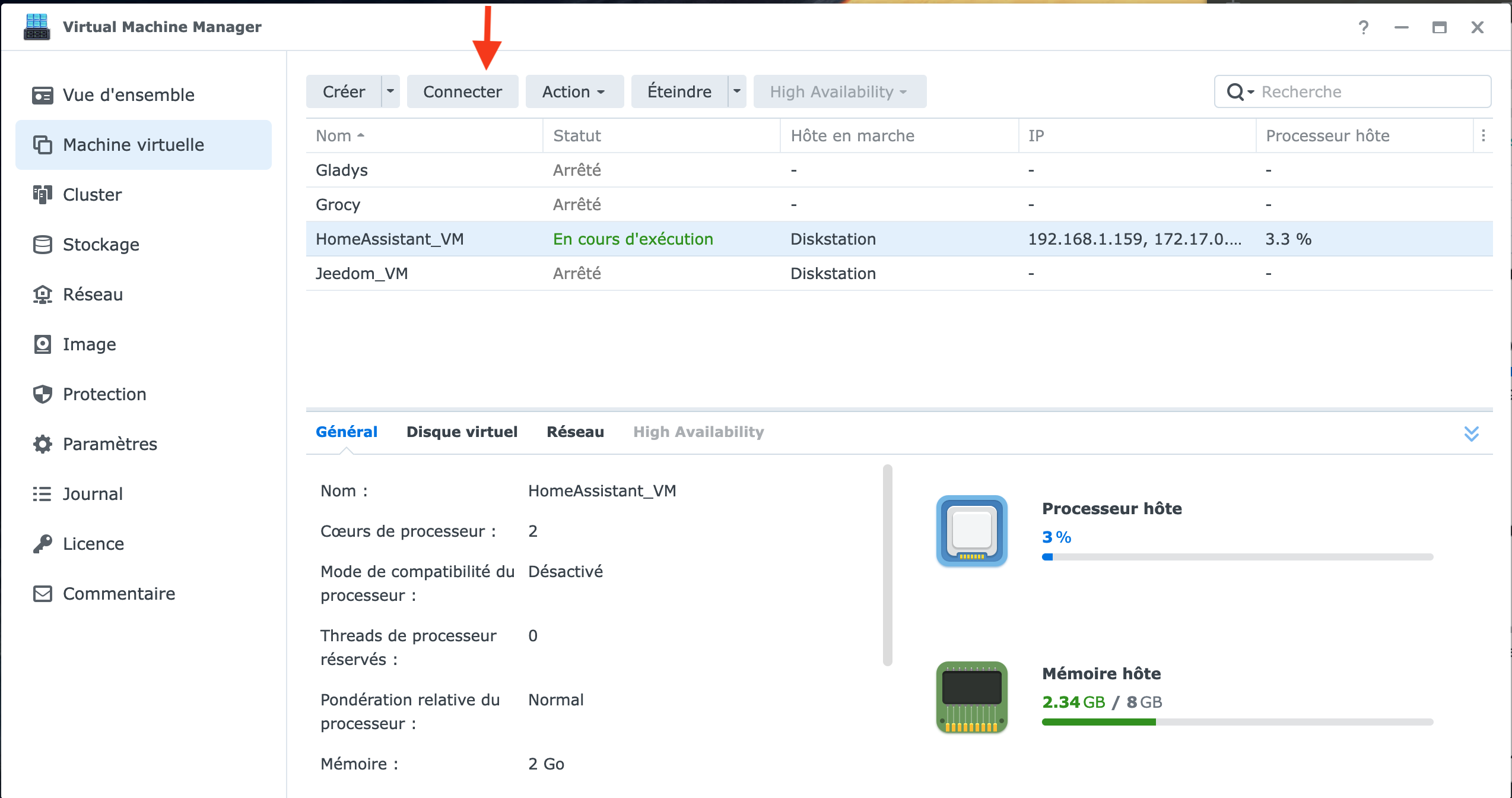
Task: Open the Vue d'ensemble section
Action: point(144,95)
